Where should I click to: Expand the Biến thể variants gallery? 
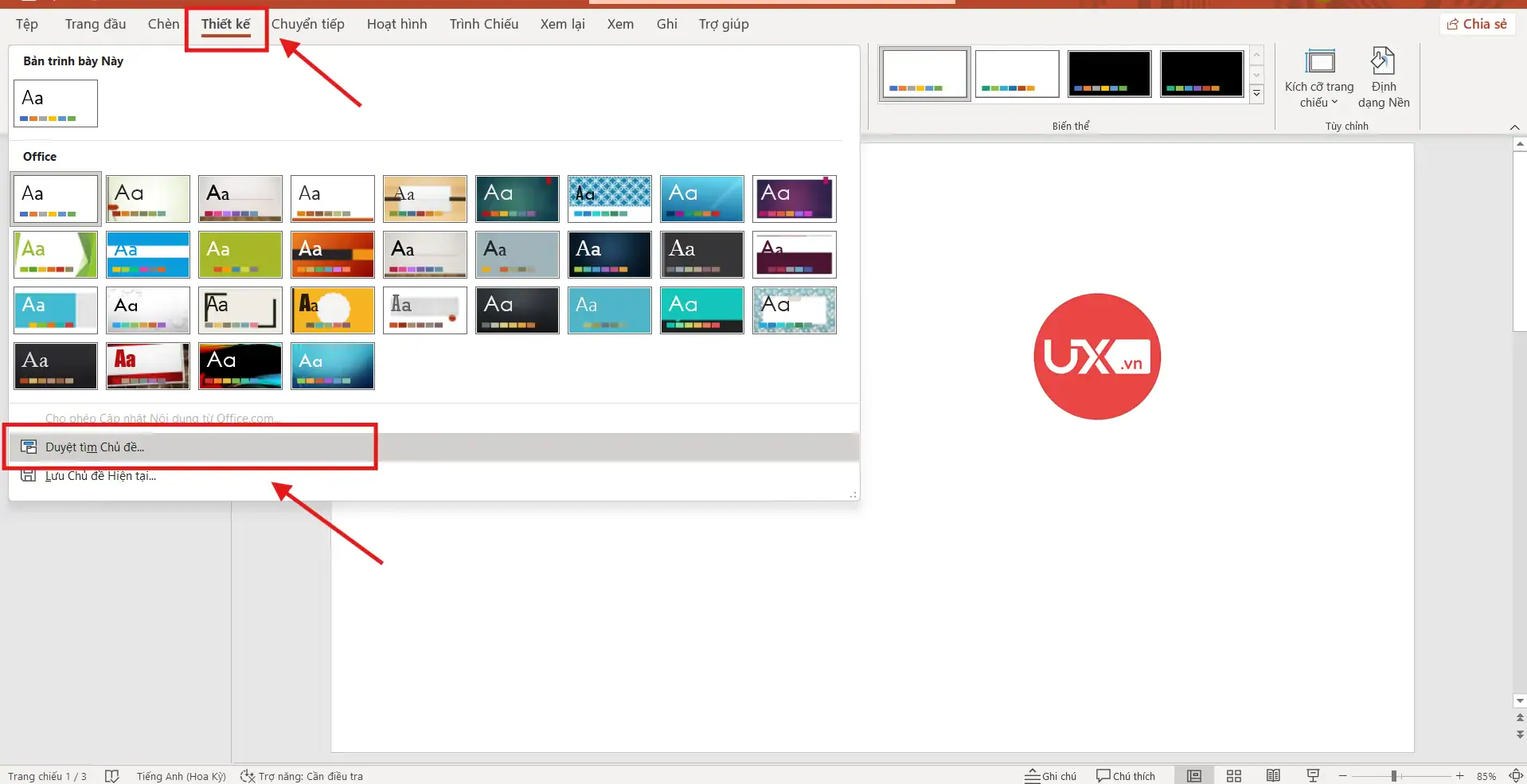click(1256, 95)
